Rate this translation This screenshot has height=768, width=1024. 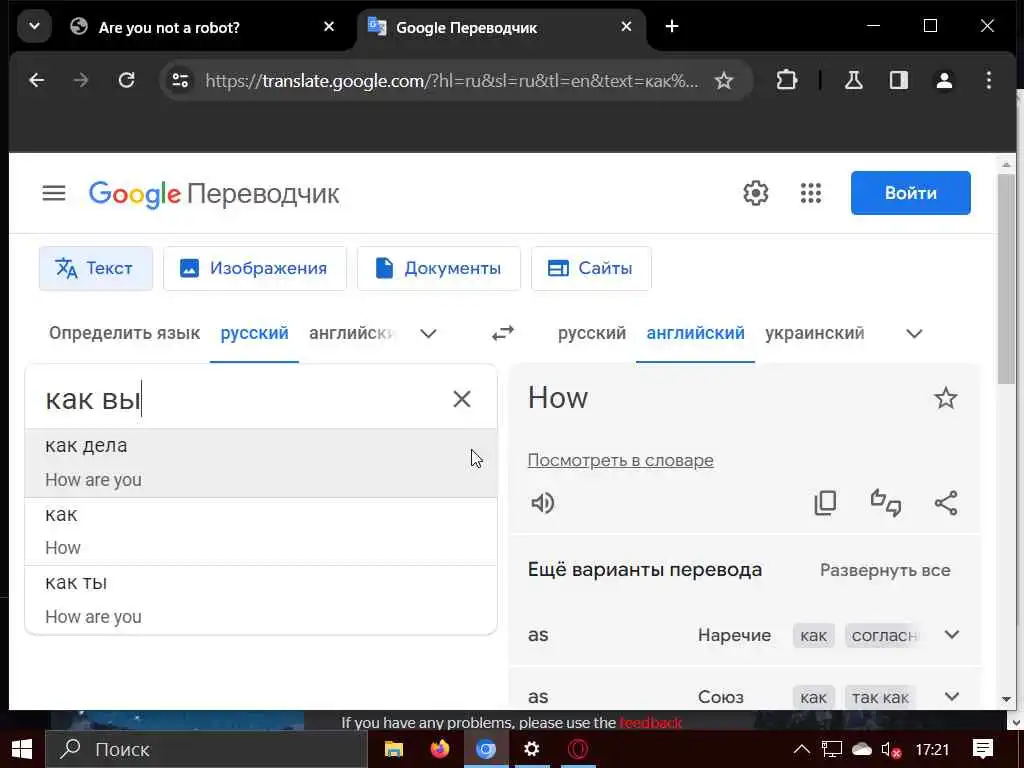point(886,503)
